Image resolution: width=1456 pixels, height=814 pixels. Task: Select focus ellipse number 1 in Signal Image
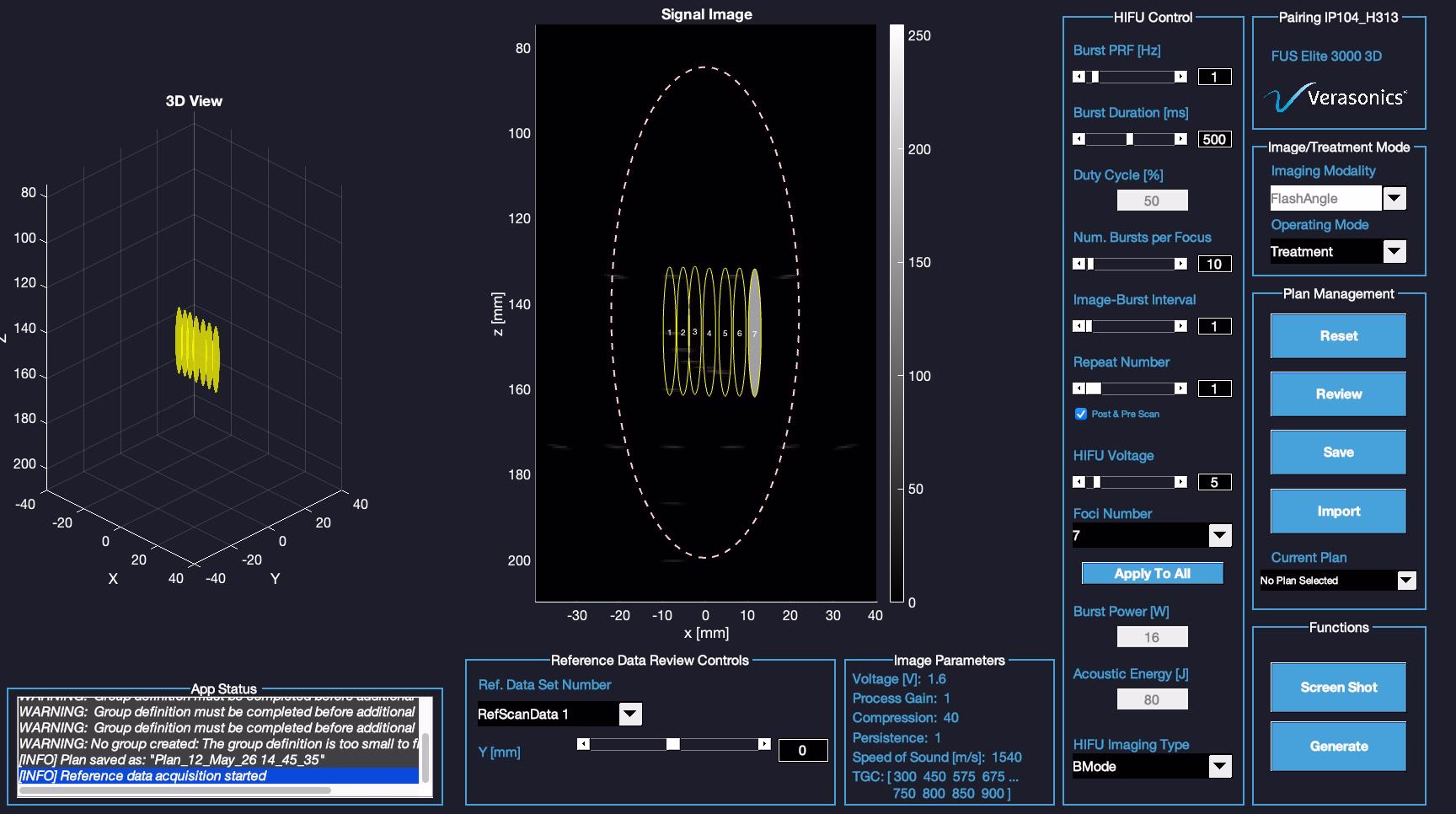tap(669, 333)
